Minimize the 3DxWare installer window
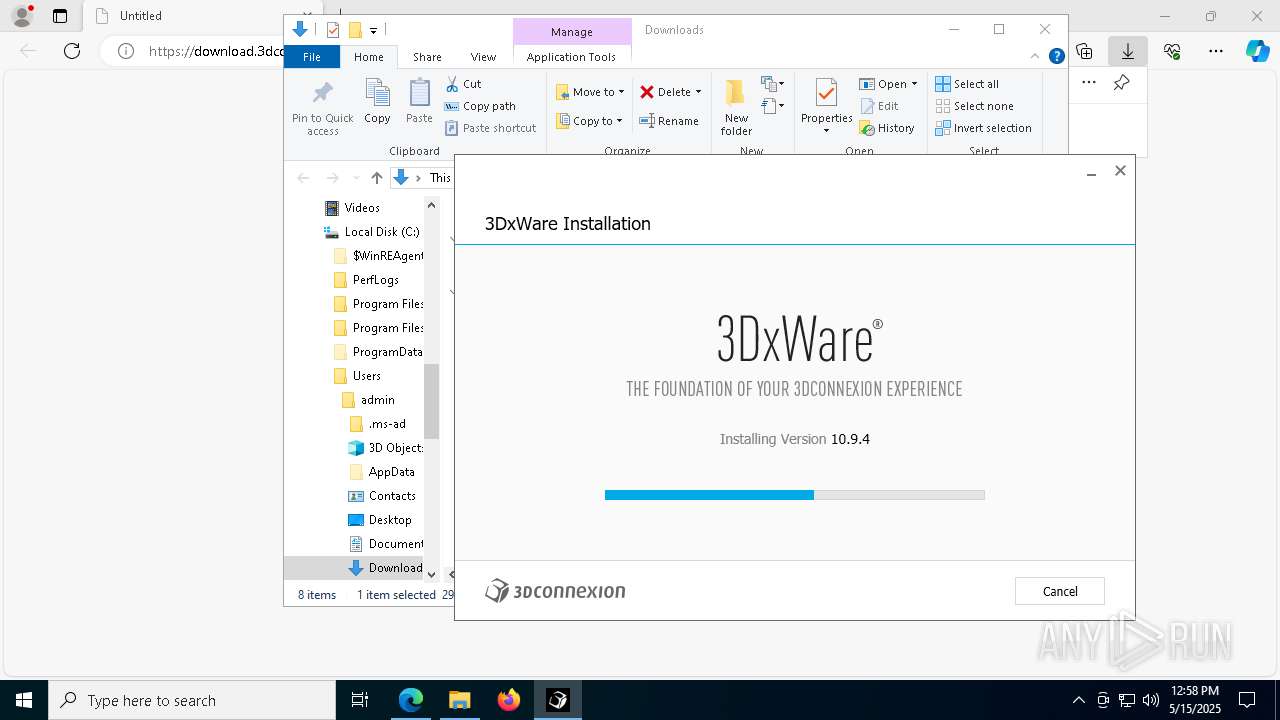Image resolution: width=1280 pixels, height=720 pixels. pos(1091,172)
